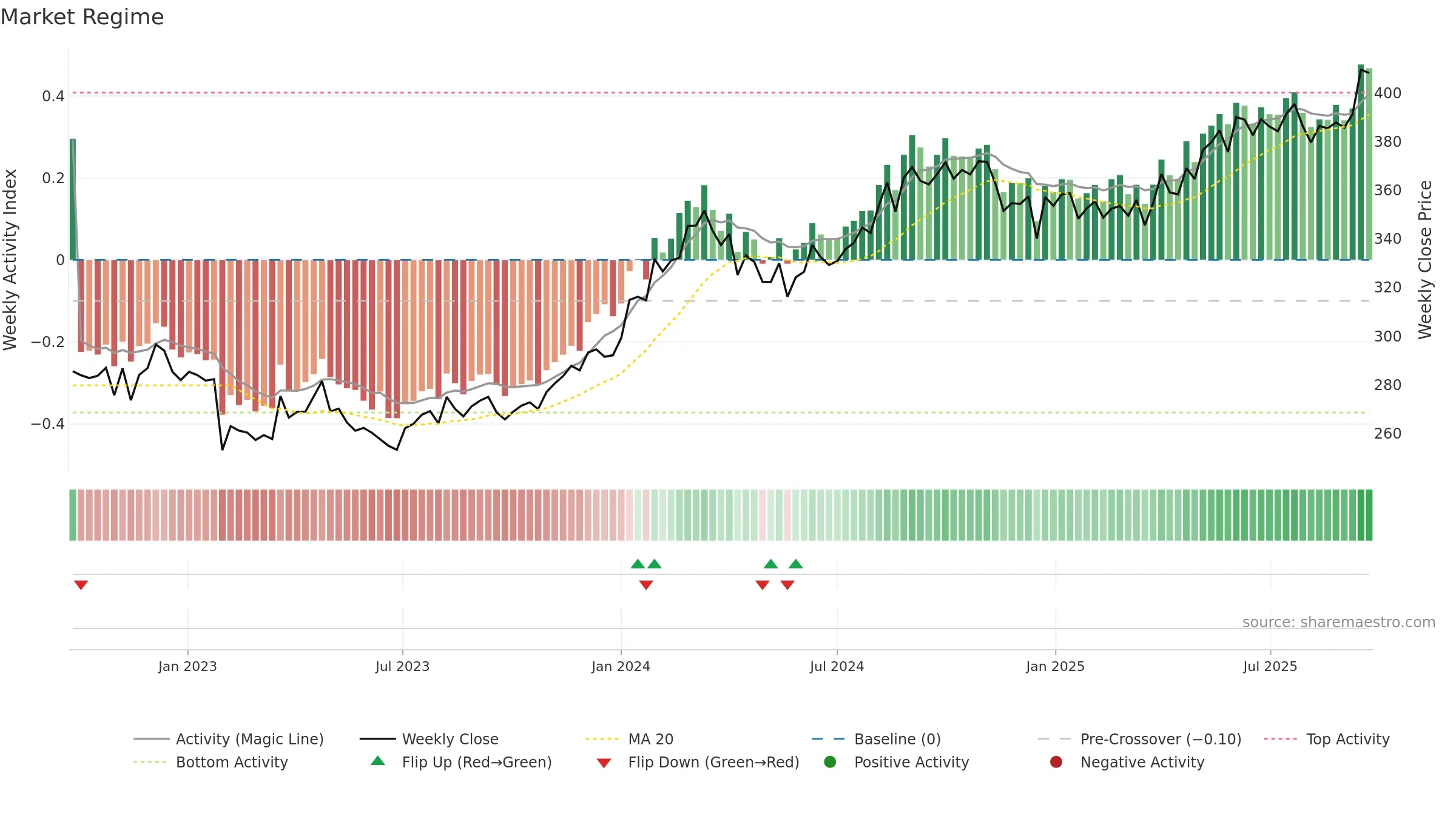Viewport: 1456px width, 819px height.
Task: Click the Jan 2024 axis label
Action: (621, 666)
